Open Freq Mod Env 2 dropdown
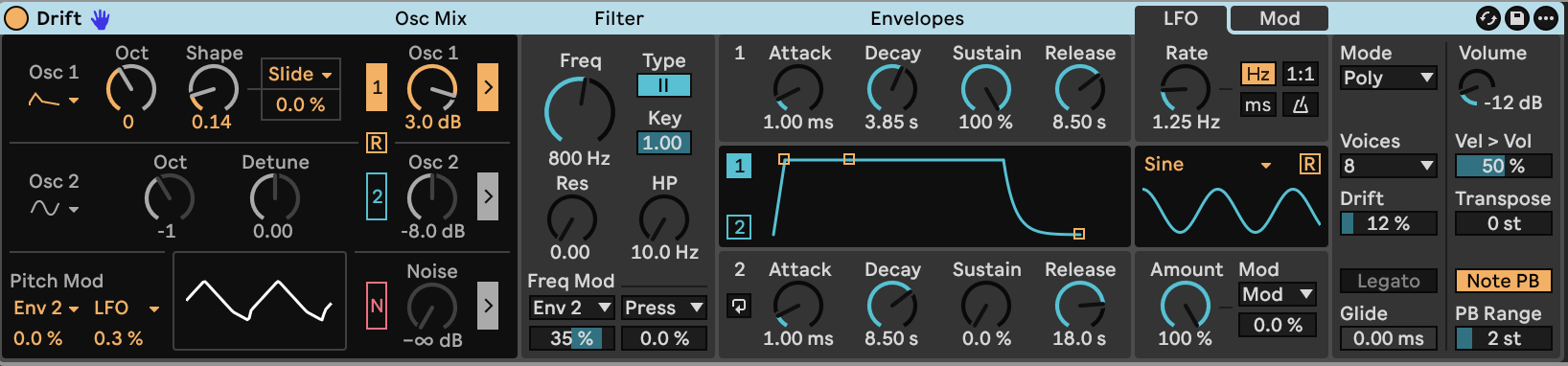1568x366 pixels. [571, 308]
